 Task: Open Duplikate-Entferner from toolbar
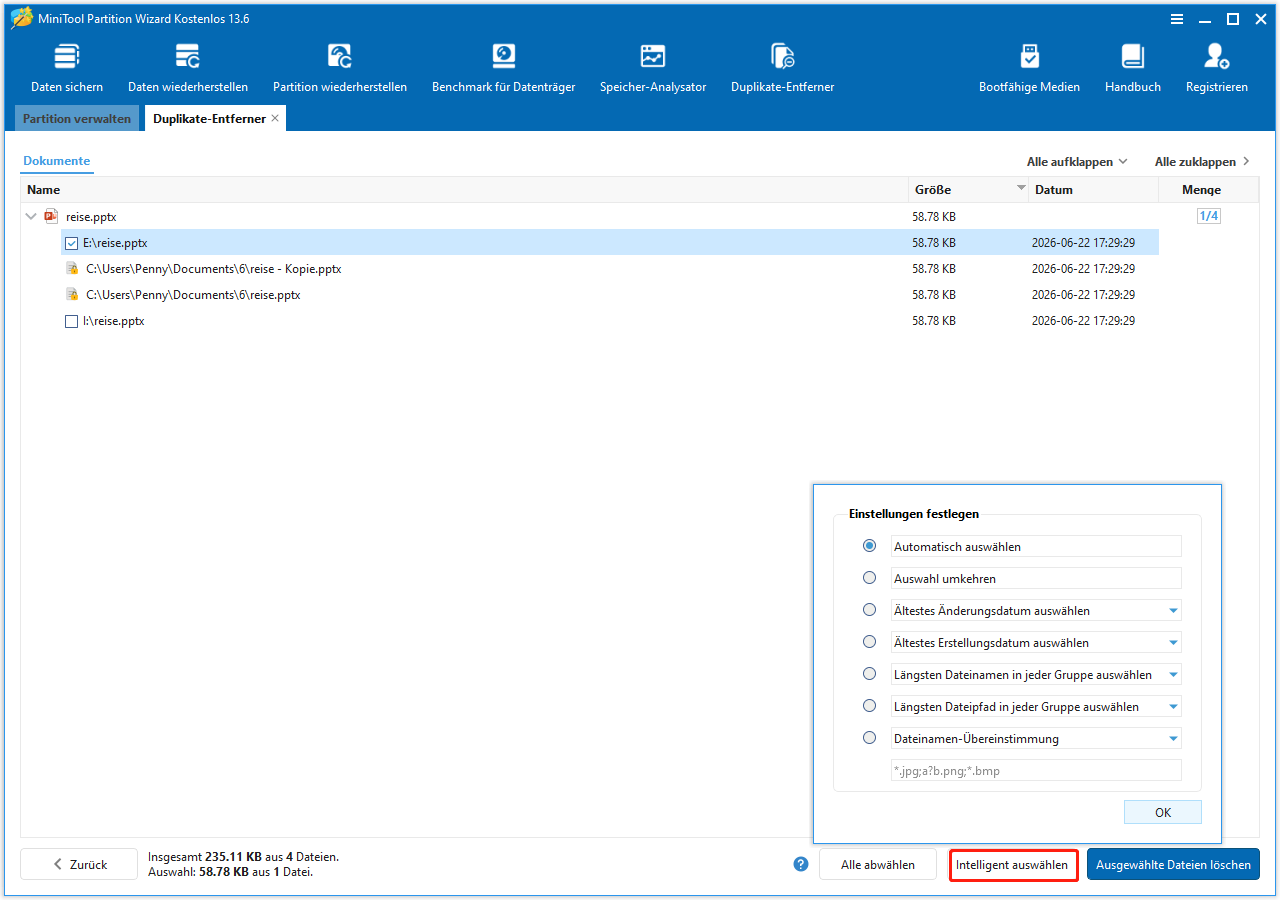(x=782, y=68)
